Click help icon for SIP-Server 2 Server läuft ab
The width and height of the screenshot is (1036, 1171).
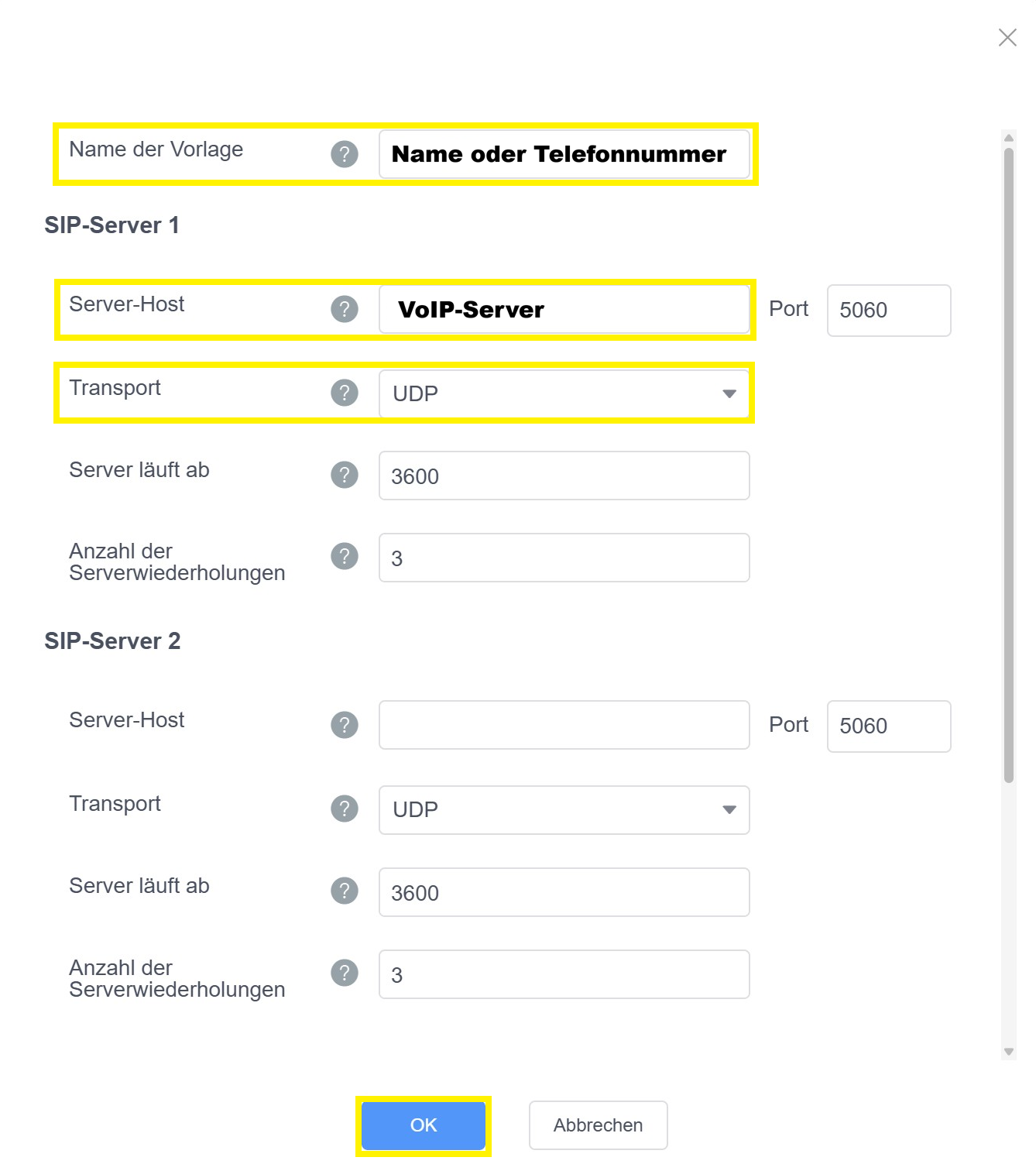(345, 891)
